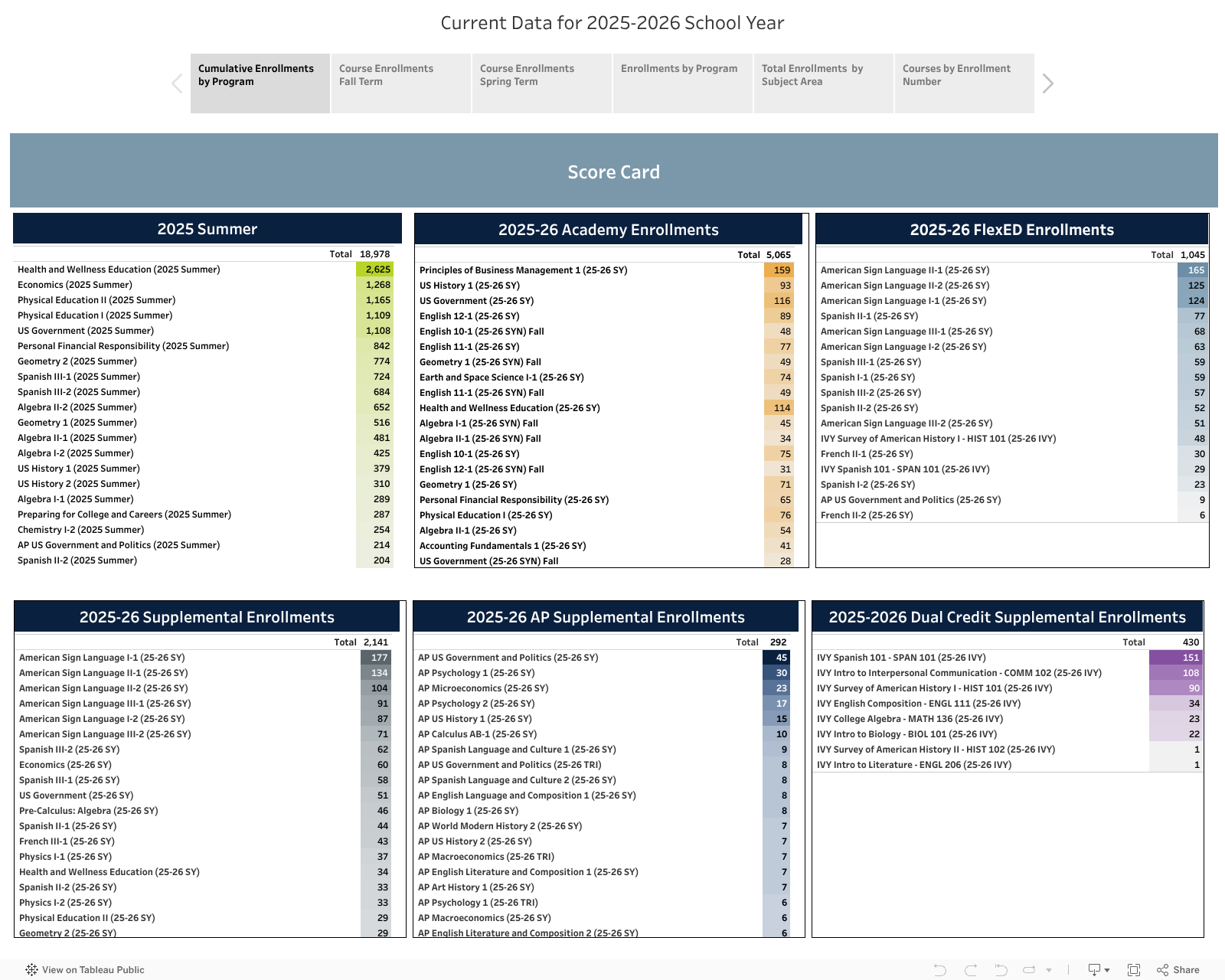This screenshot has width=1225, height=980.
Task: Click the Redo arrow icon
Action: [x=971, y=970]
